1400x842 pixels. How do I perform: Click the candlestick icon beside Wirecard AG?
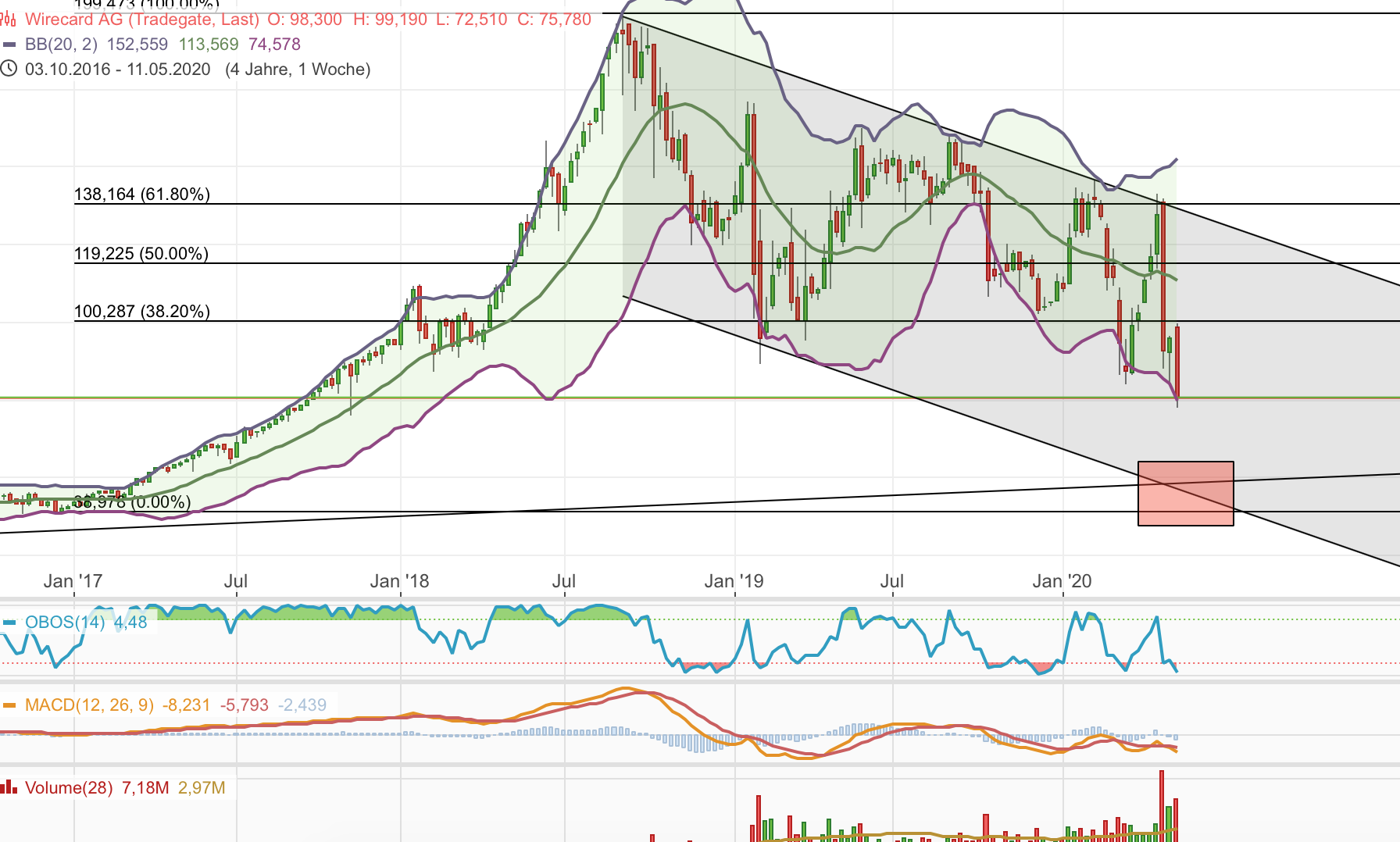tap(9, 20)
